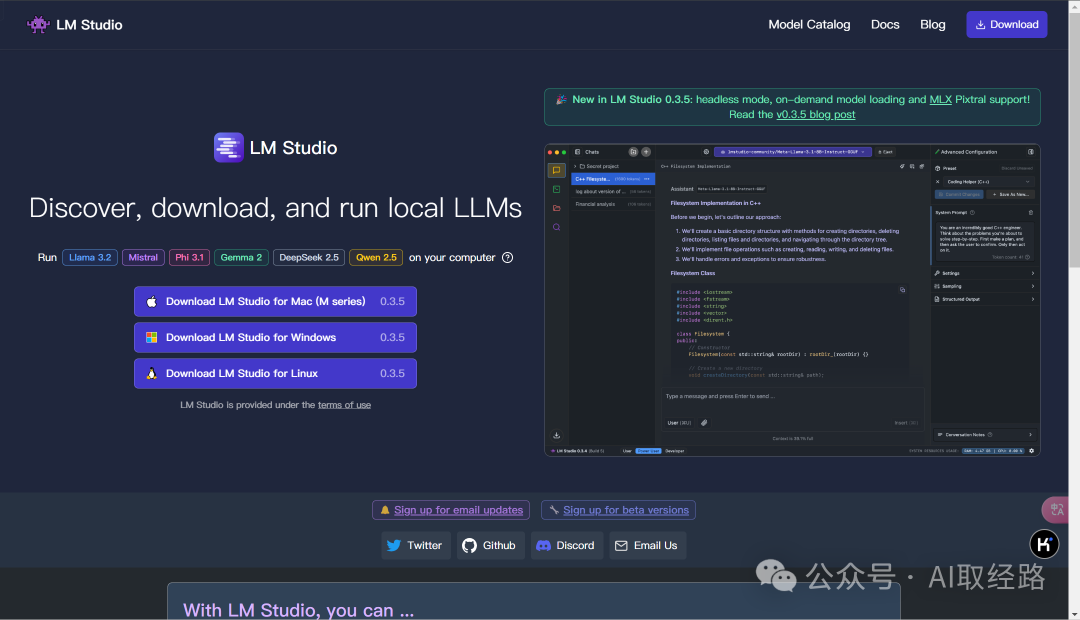Open the Discord link
1080x620 pixels.
[567, 546]
